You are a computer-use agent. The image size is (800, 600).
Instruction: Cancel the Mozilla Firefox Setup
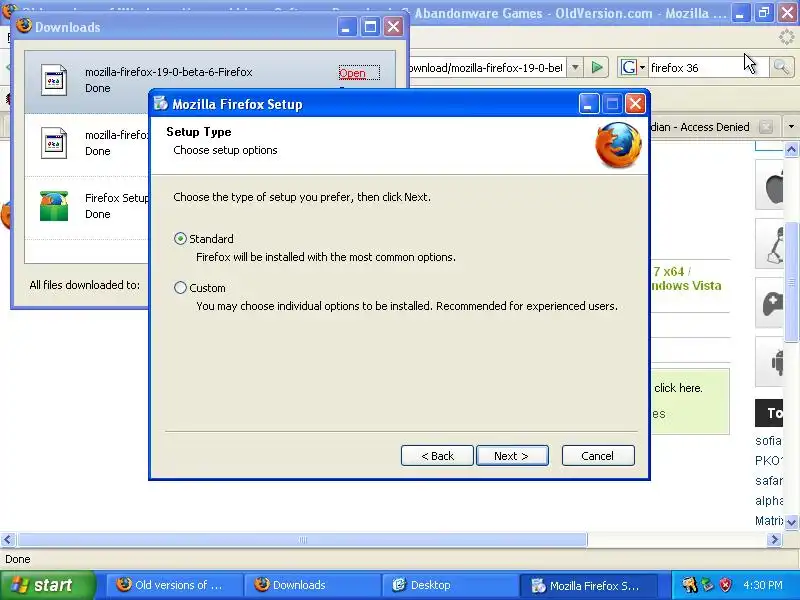click(x=598, y=456)
